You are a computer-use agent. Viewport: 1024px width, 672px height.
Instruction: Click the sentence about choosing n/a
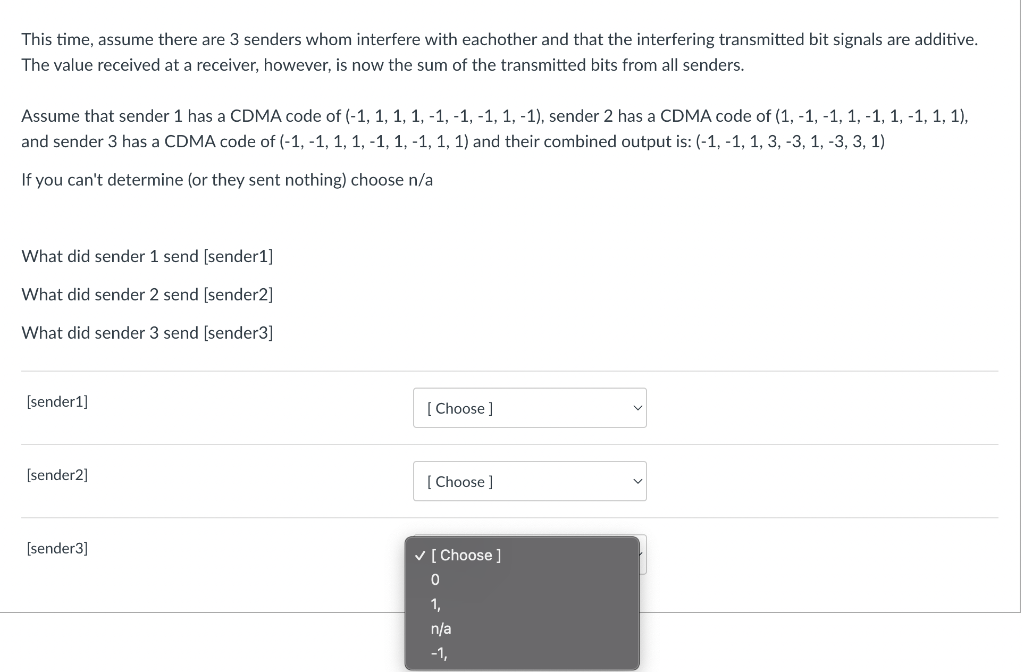click(x=228, y=180)
